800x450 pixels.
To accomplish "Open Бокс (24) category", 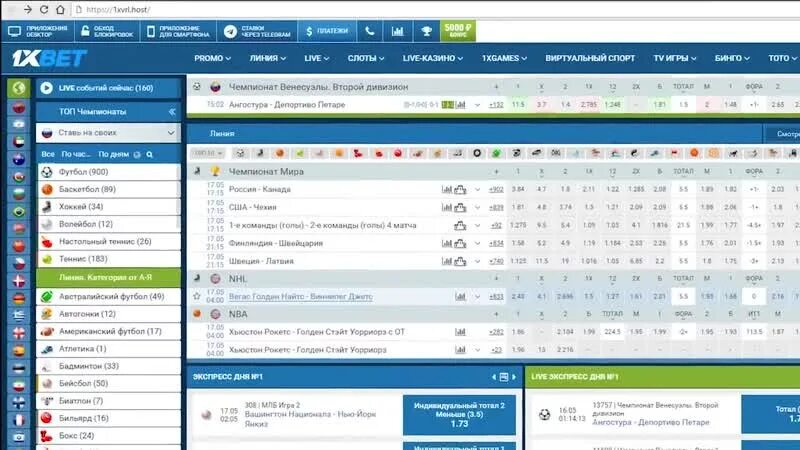I will [x=109, y=436].
